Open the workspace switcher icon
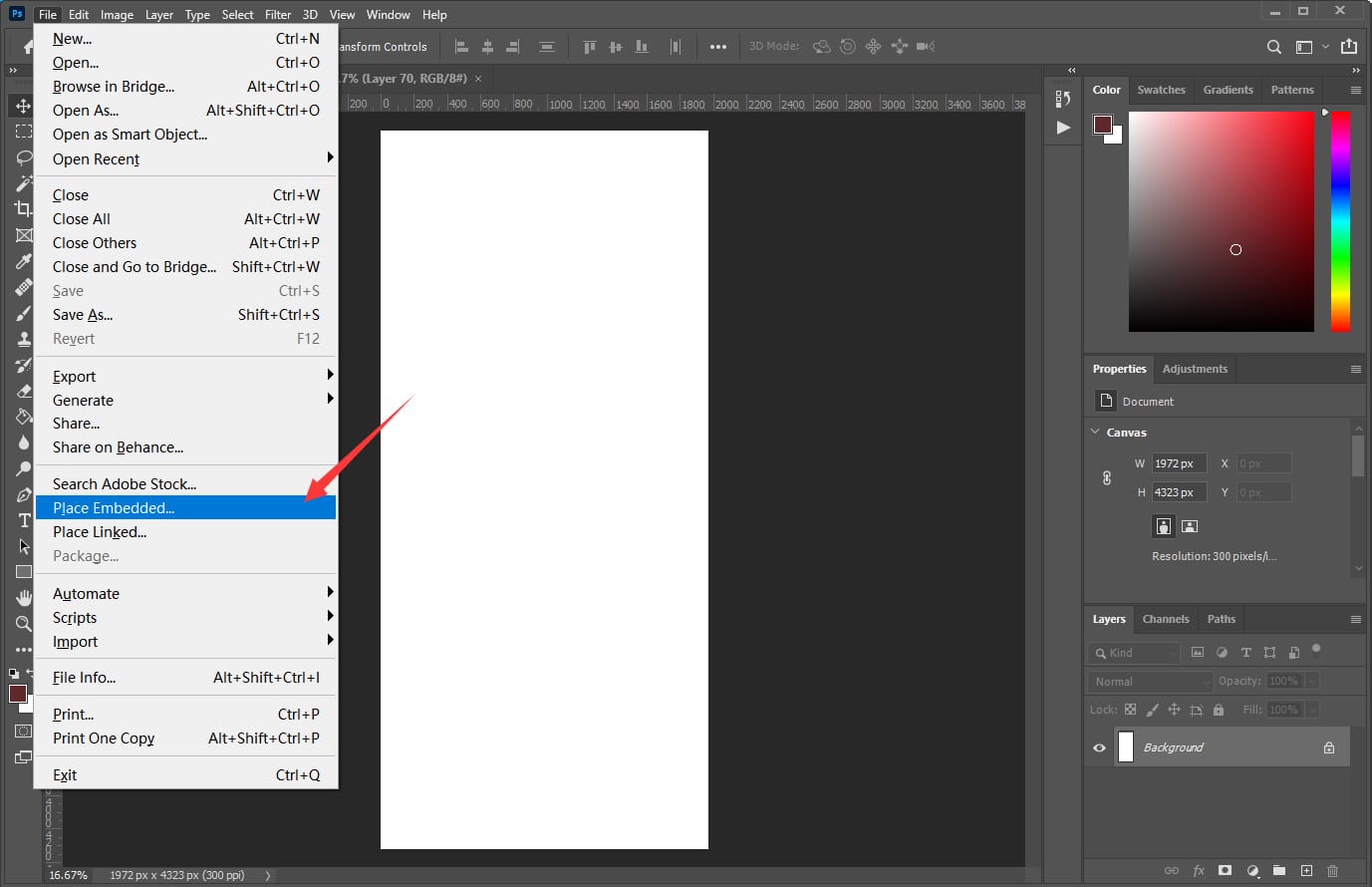1372x887 pixels. 1303,47
